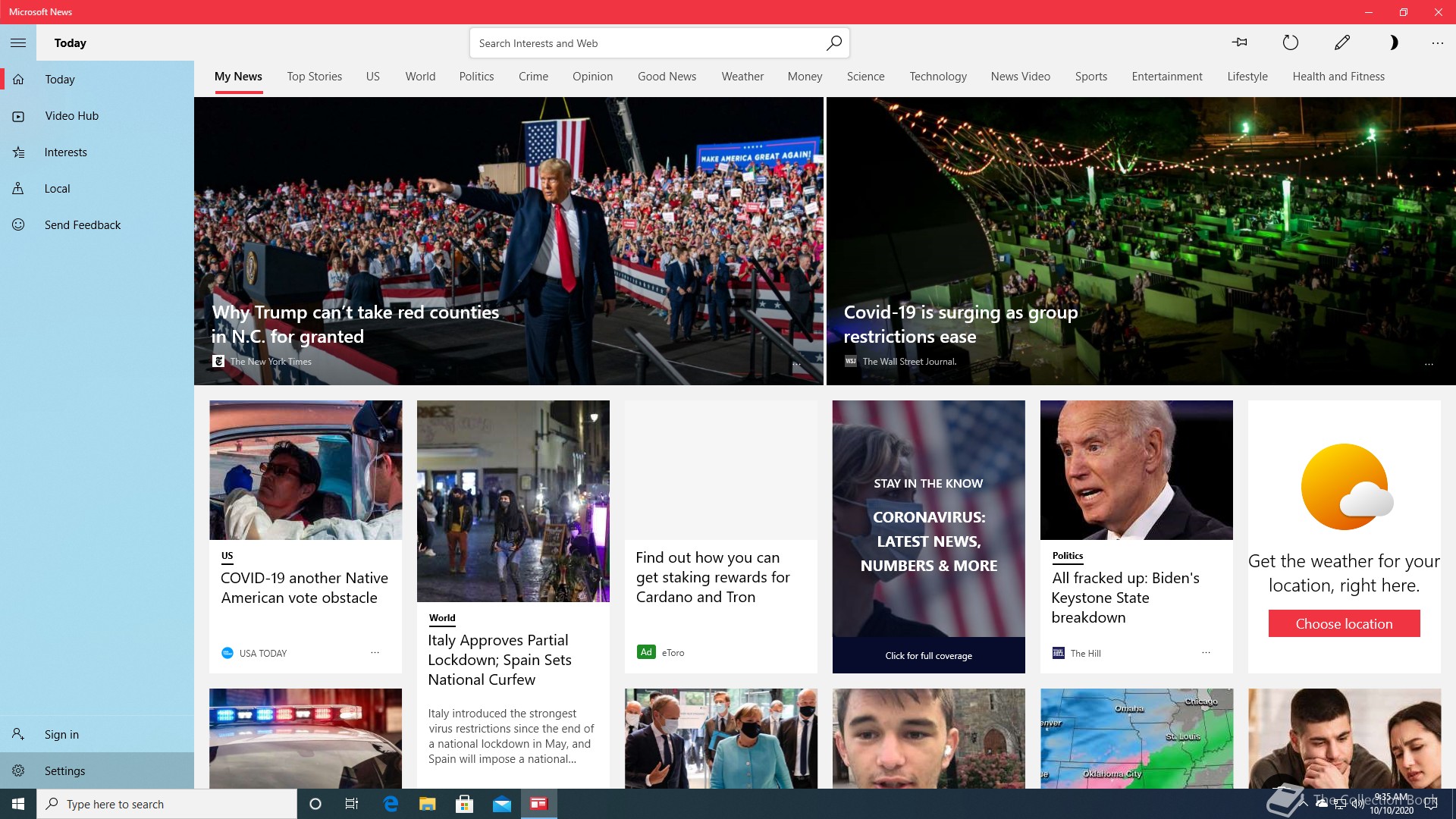Viewport: 1456px width, 819px height.
Task: Open Italy Approves Partial Lockdown article
Action: pos(500,660)
